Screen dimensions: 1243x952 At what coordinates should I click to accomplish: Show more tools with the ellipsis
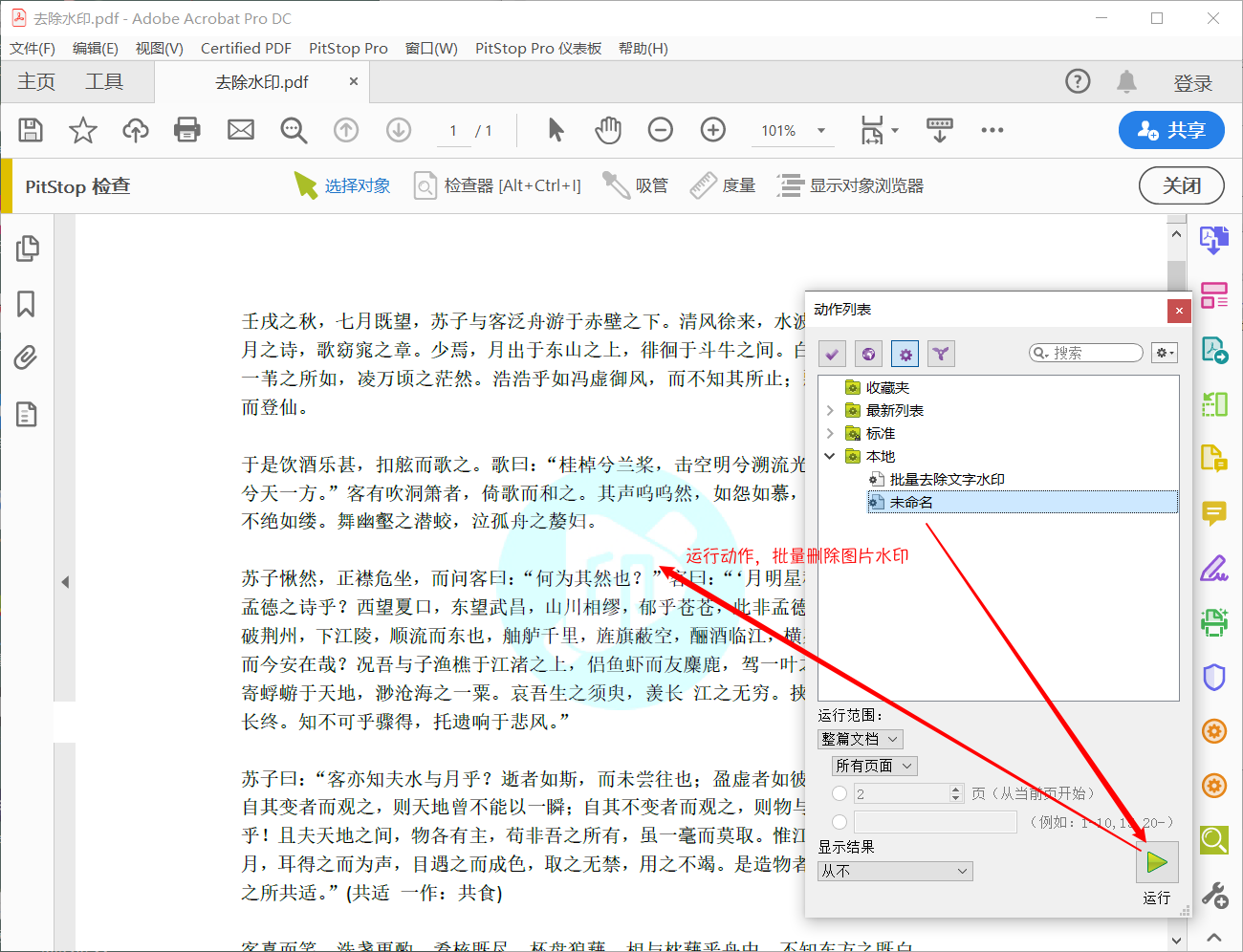(992, 130)
